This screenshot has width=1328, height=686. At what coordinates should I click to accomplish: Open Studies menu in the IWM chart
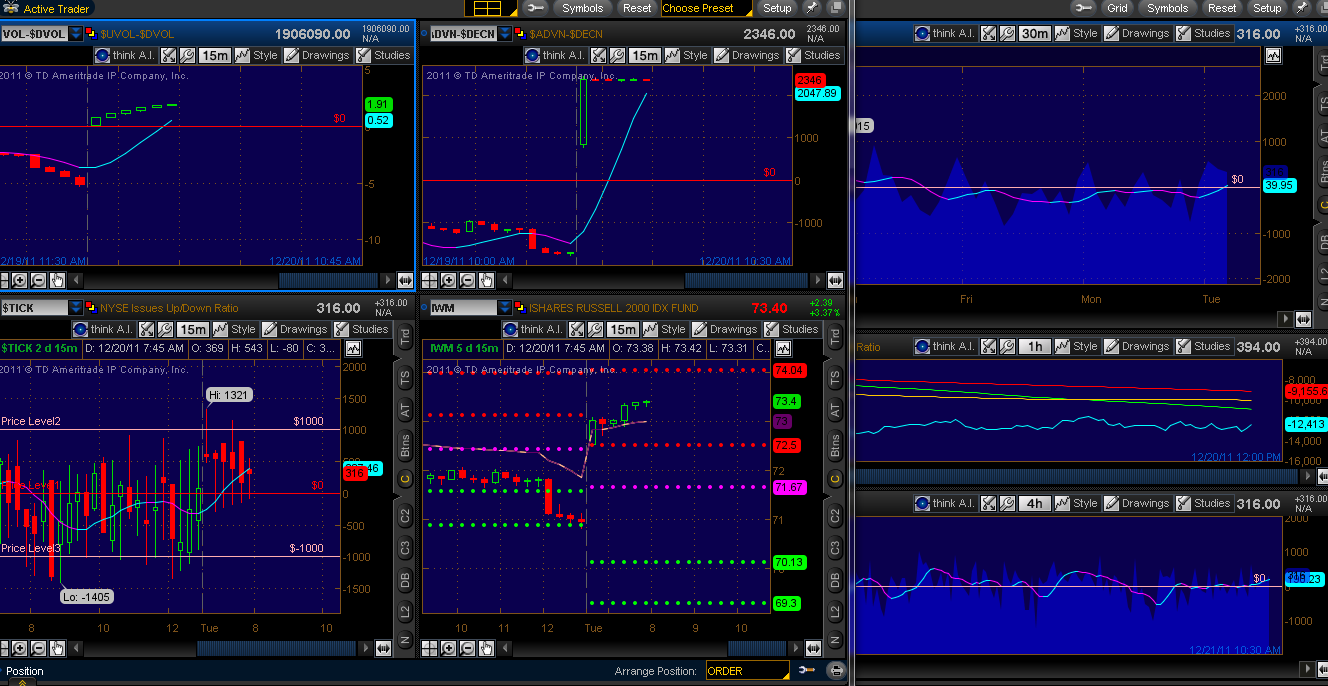(x=792, y=329)
